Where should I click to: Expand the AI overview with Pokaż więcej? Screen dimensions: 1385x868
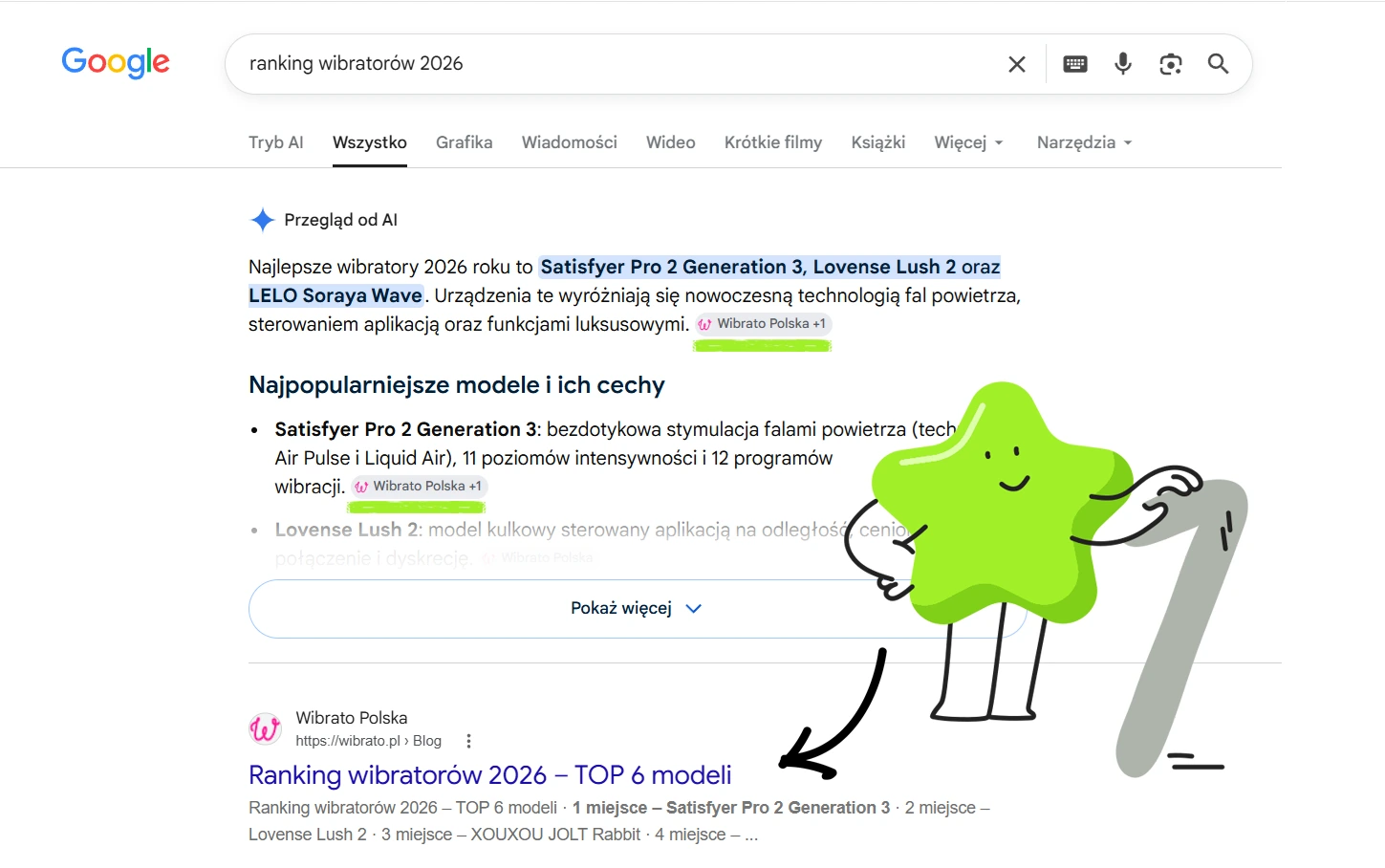637,609
